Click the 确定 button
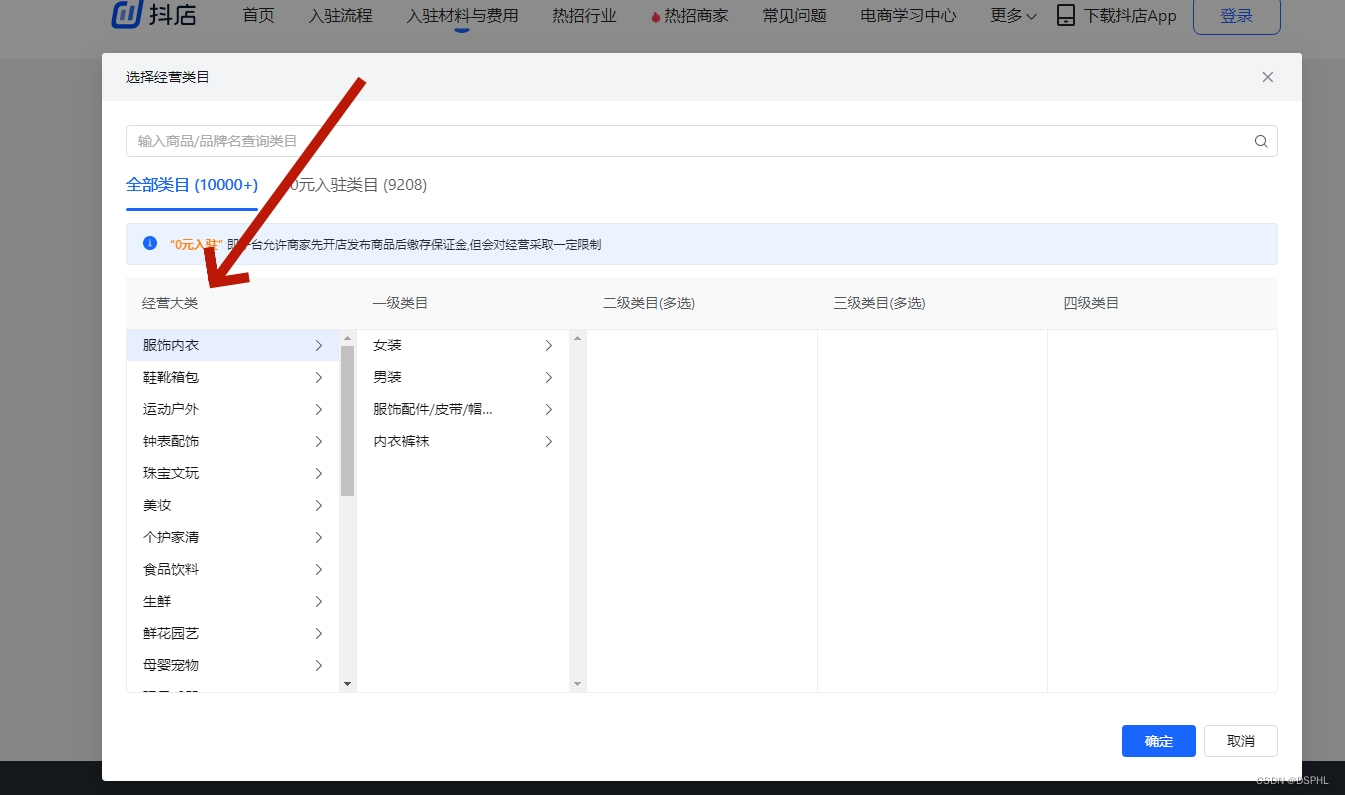The image size is (1345, 795). tap(1159, 741)
